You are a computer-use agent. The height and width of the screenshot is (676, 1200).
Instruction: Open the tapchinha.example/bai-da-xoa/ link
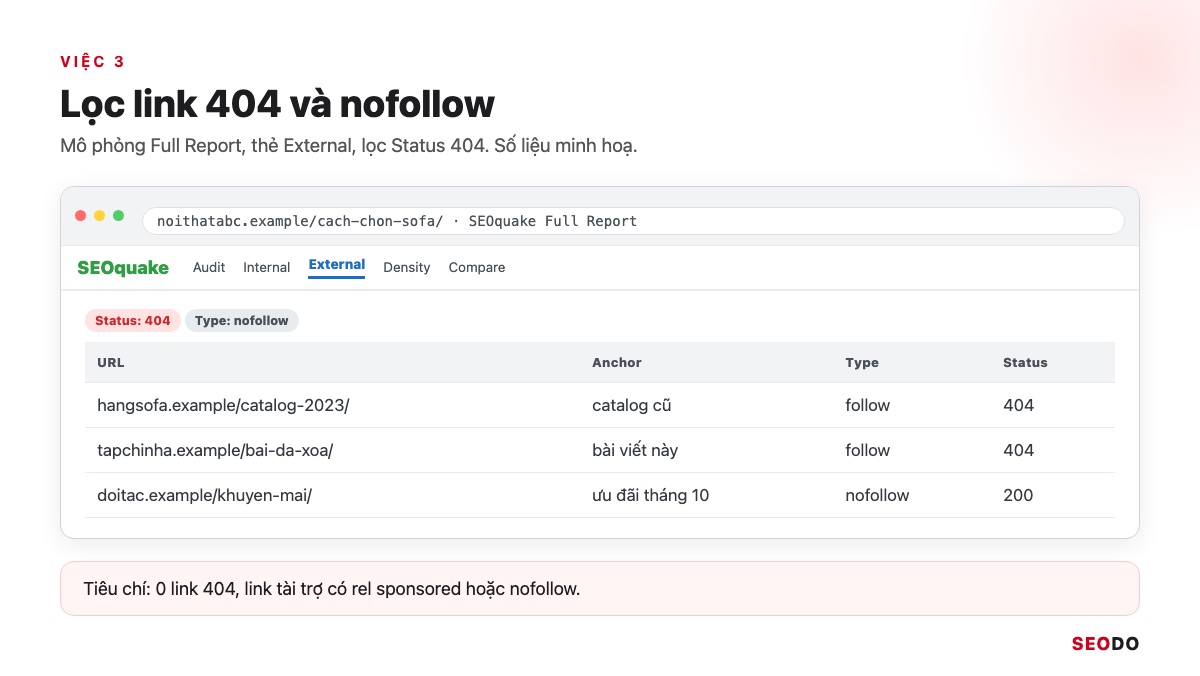215,450
